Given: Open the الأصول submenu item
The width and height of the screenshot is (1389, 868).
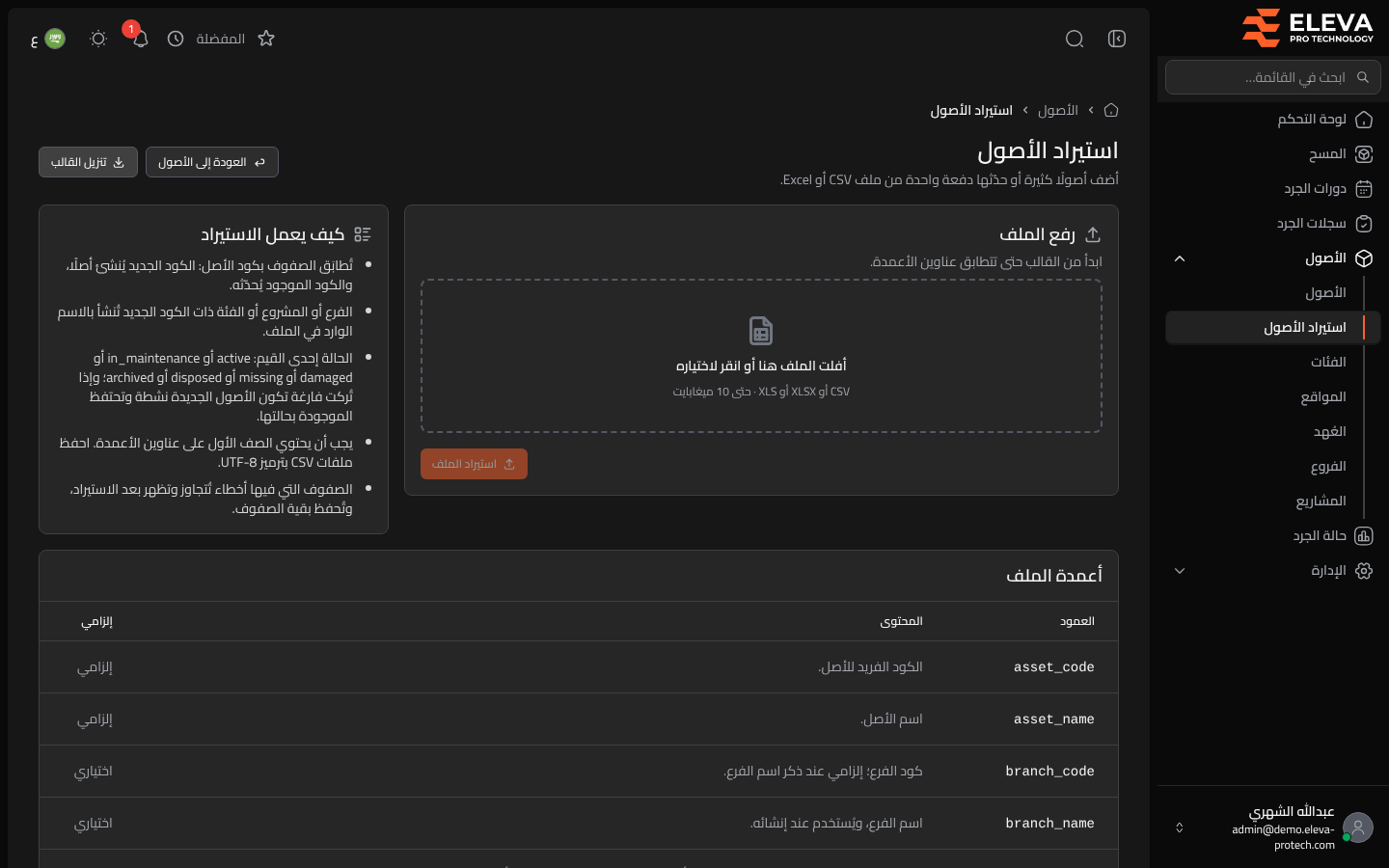Looking at the screenshot, I should pos(1271,293).
